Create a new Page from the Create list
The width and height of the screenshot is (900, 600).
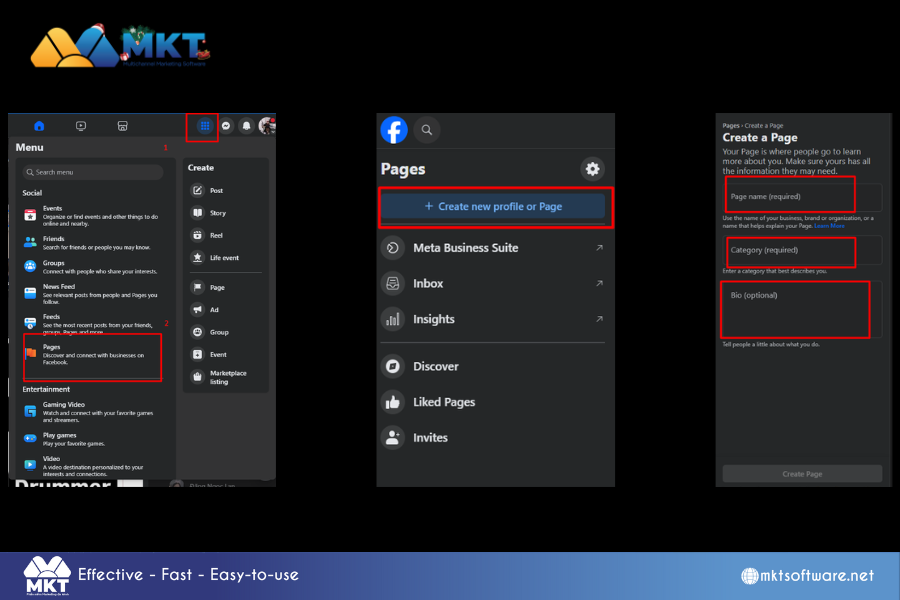coord(226,287)
